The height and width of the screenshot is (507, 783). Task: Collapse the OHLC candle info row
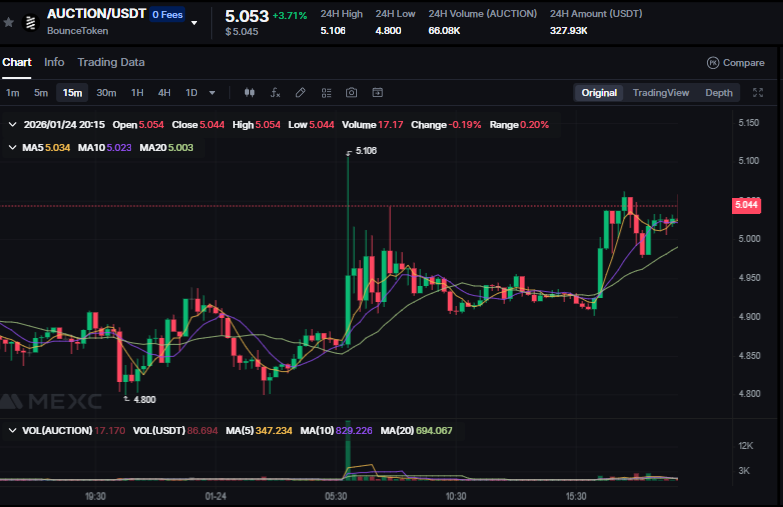click(x=12, y=125)
